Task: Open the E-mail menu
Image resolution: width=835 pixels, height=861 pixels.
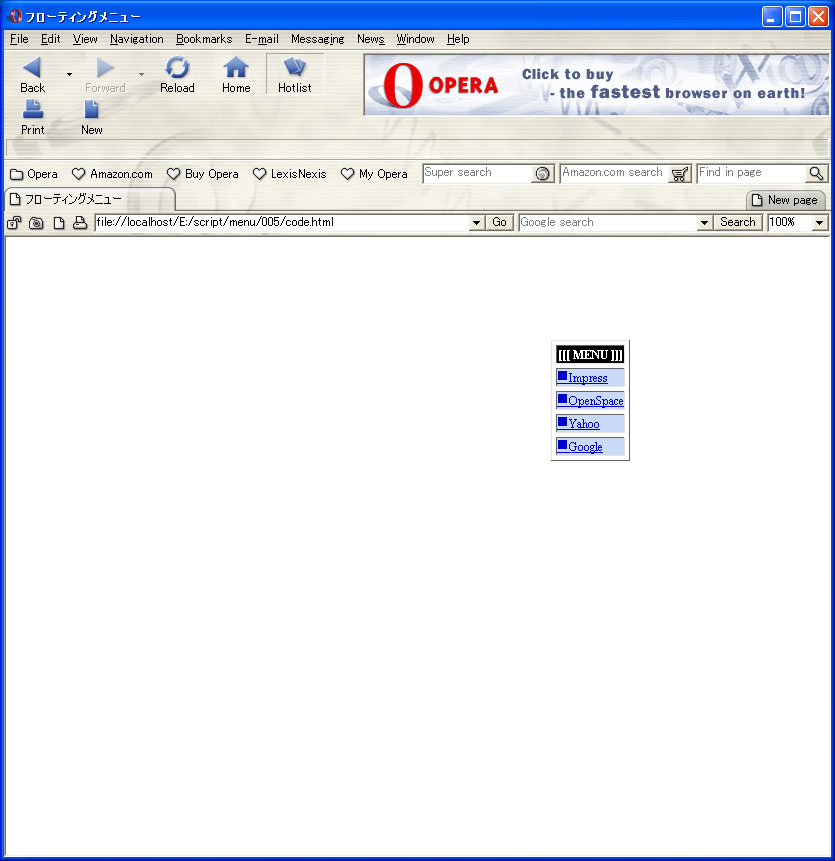Action: tap(262, 39)
